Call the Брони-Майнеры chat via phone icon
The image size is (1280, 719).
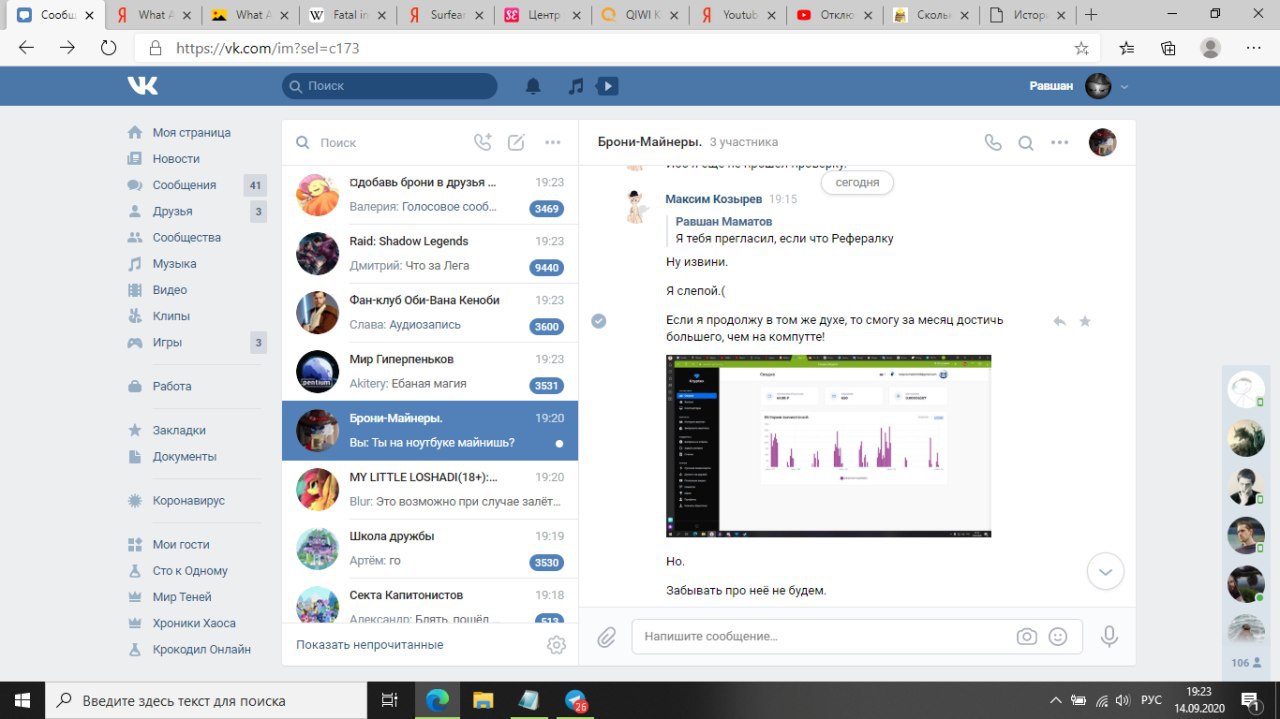tap(993, 142)
